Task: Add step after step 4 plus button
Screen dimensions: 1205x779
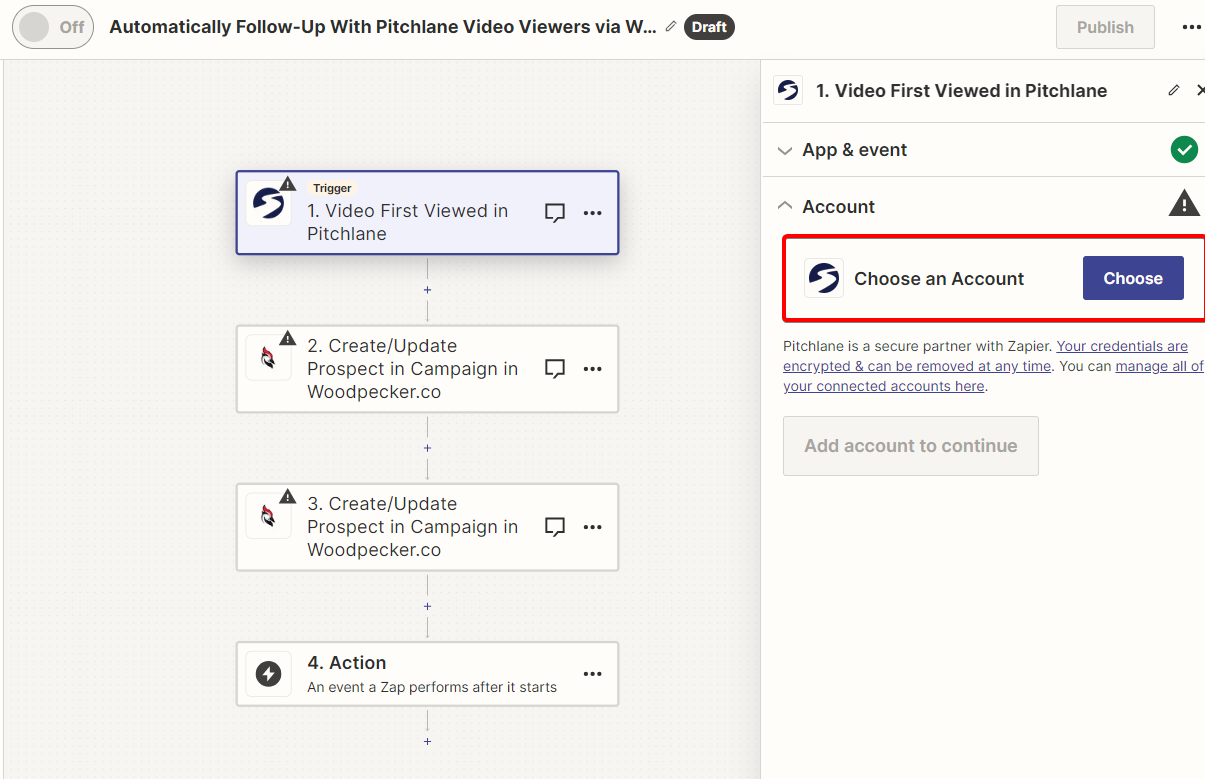Action: point(427,742)
